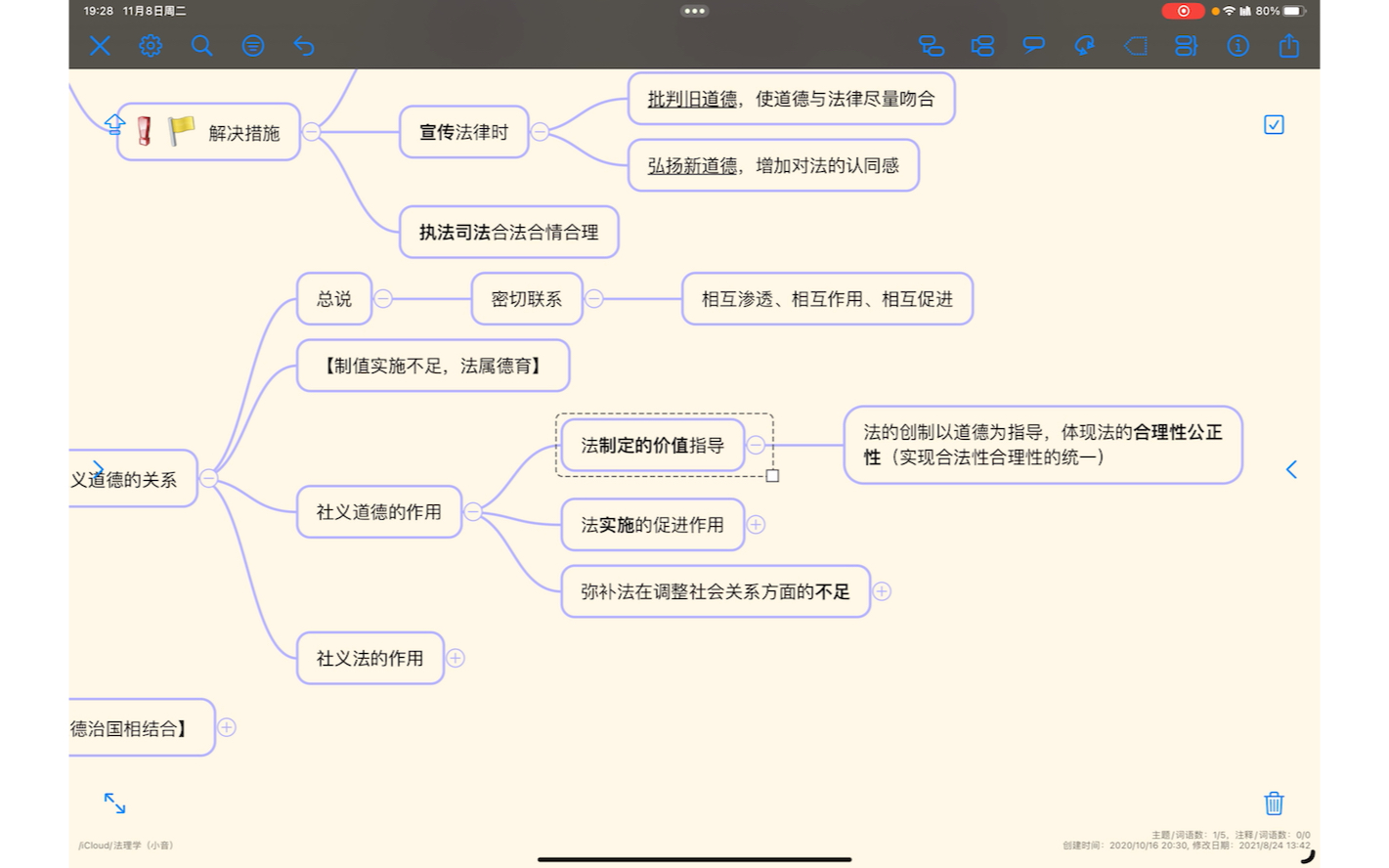Expand the 社义法的作用 node
Image resolution: width=1389 pixels, height=868 pixels.
456,658
